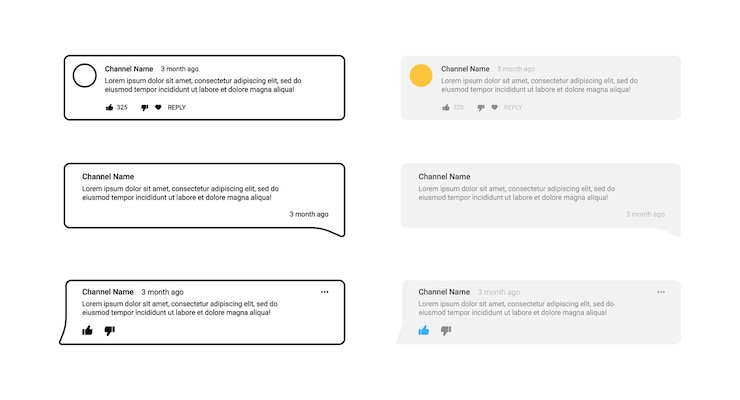The height and width of the screenshot is (400, 740).
Task: Open the three-dot menu in the gray bottom comment
Action: click(661, 292)
